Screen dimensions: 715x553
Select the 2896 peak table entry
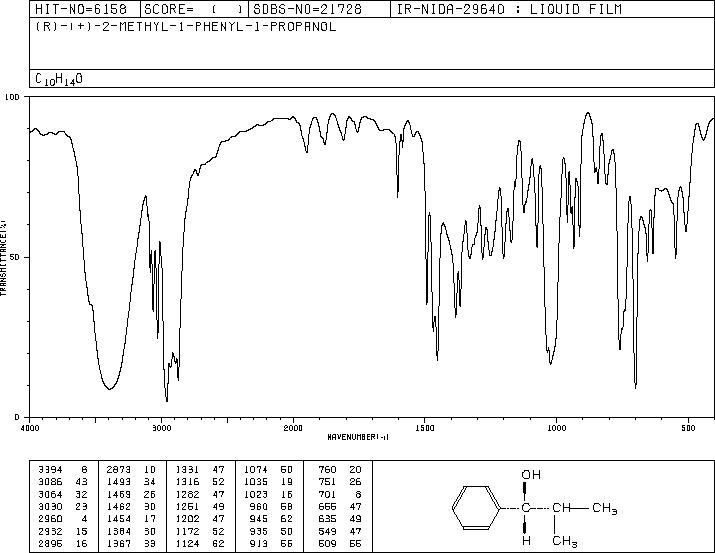[x=63, y=544]
